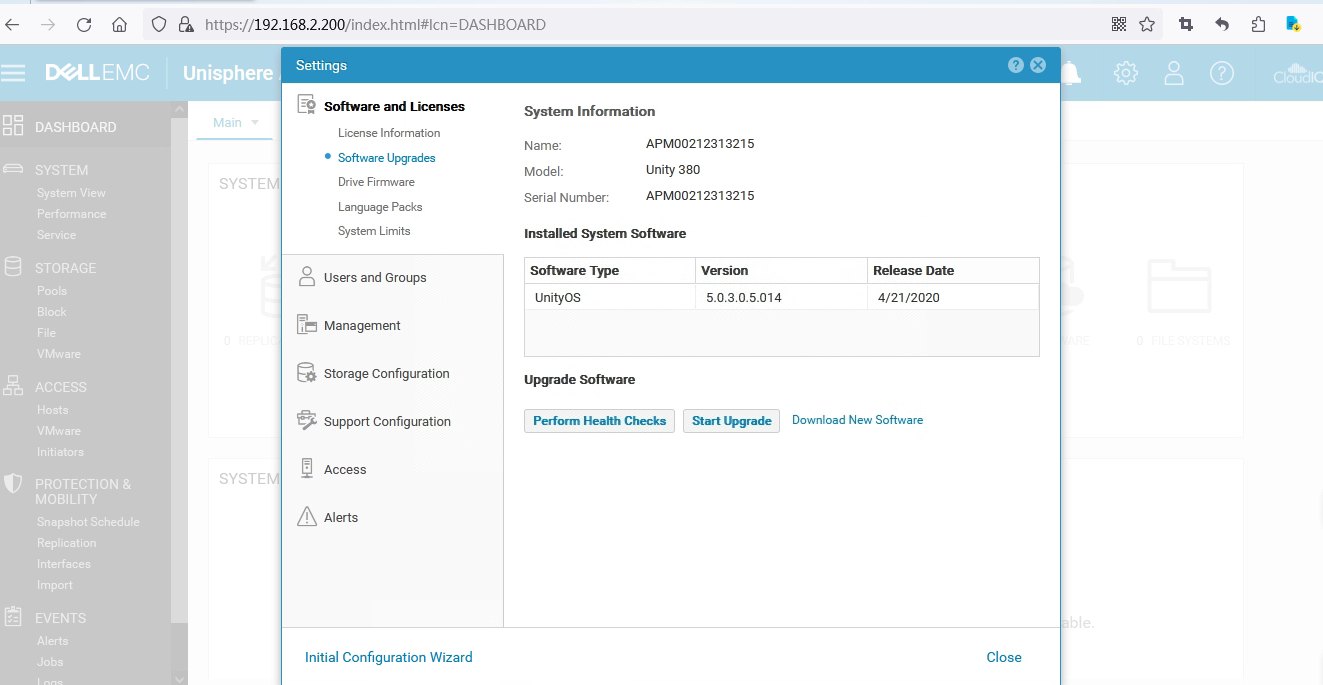Close the Settings dialog with X icon

1038,65
